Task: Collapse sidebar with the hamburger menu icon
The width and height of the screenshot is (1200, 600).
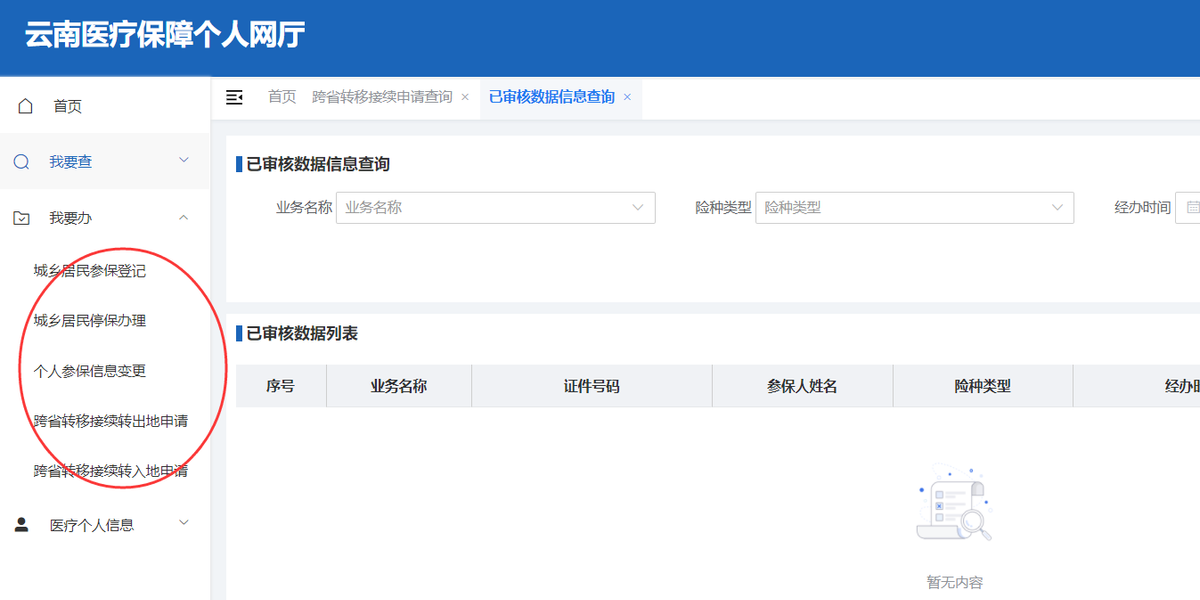Action: [x=234, y=97]
